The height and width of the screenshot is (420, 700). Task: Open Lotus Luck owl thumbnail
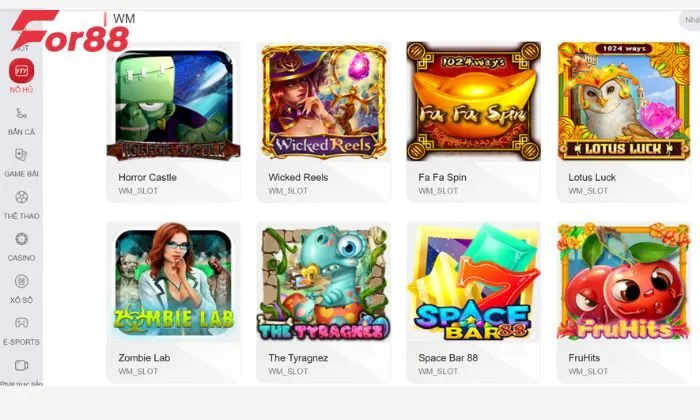click(624, 101)
